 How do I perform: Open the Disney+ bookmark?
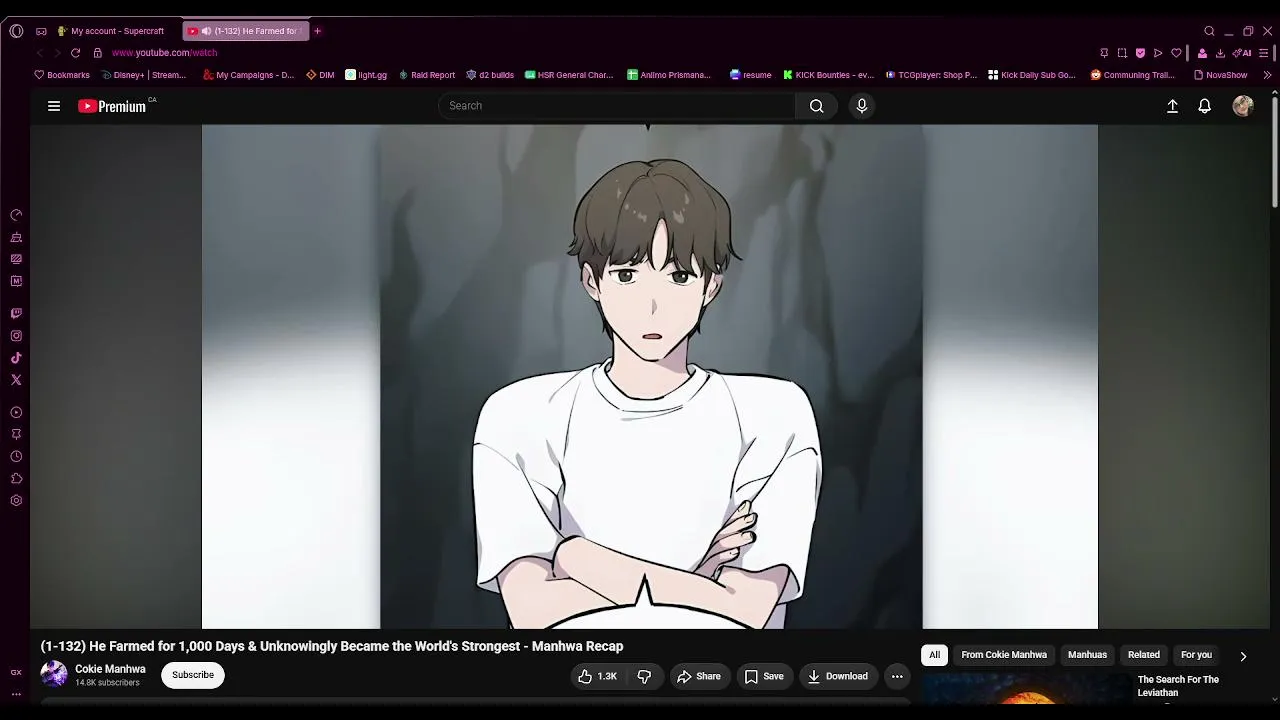click(144, 75)
